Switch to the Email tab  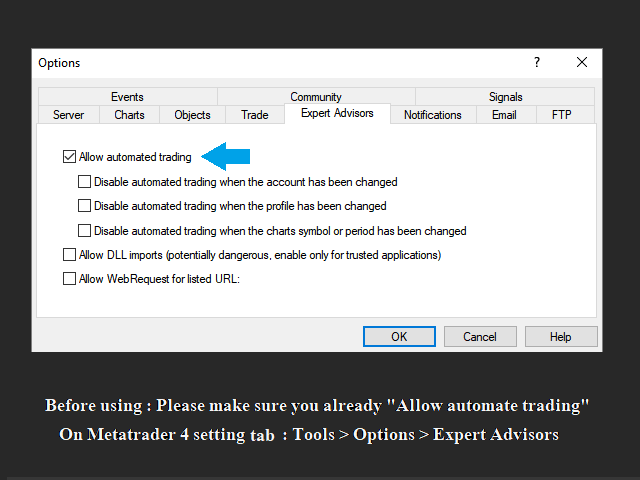click(x=504, y=115)
